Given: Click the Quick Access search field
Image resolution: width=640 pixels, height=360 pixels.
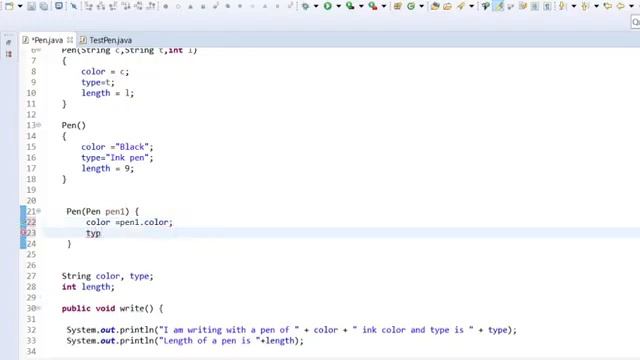Looking at the screenshot, I should (636, 22).
